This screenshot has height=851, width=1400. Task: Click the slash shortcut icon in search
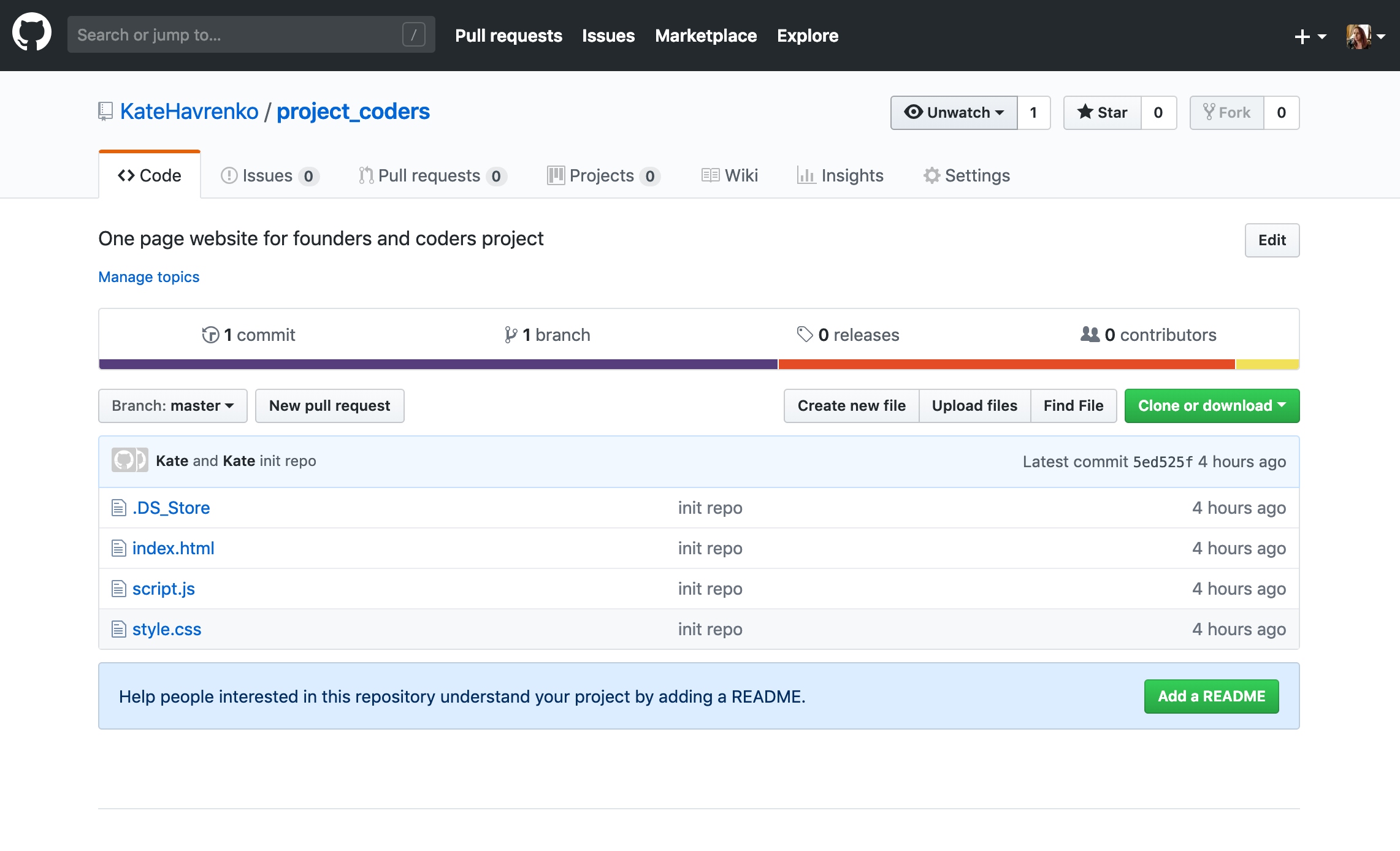(414, 35)
